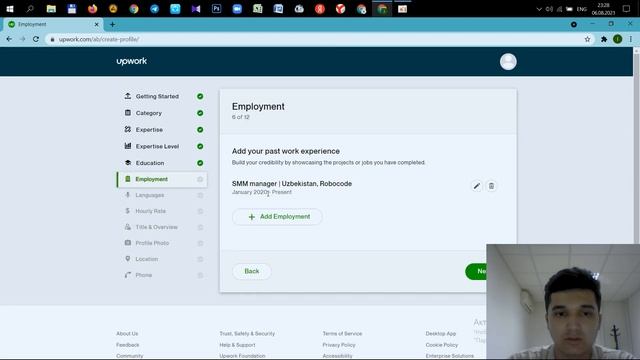This screenshot has height=360, width=640.
Task: Open Chrome profile avatar in toolbar
Action: [618, 39]
